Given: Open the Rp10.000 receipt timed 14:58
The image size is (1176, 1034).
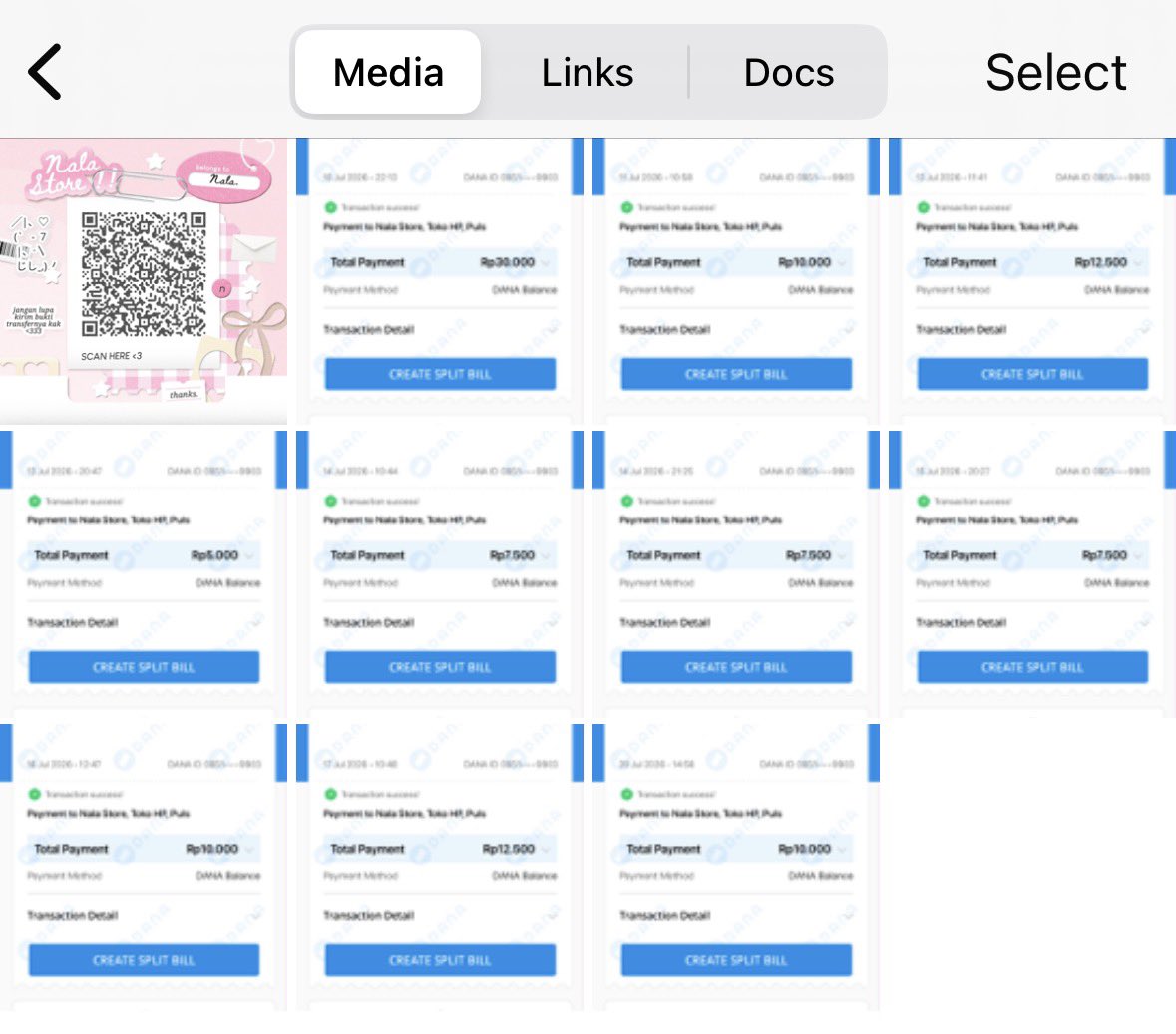Looking at the screenshot, I should pos(736,867).
